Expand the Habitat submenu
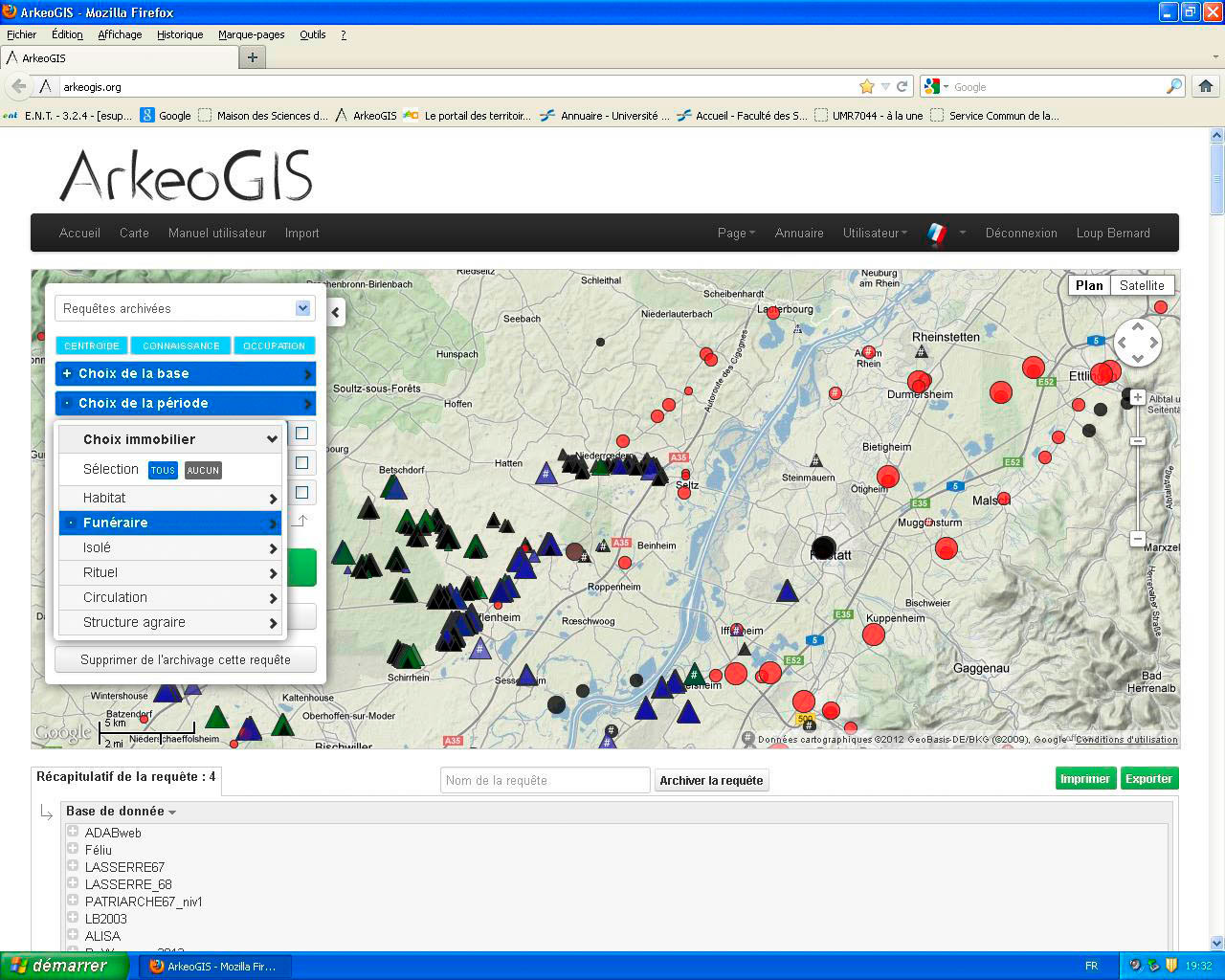The height and width of the screenshot is (980, 1225). 170,498
